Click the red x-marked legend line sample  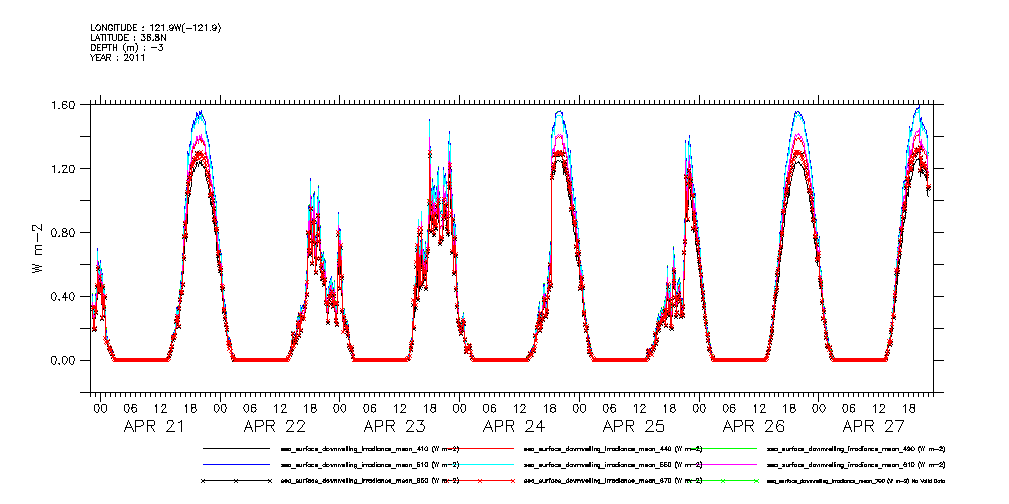[480, 481]
